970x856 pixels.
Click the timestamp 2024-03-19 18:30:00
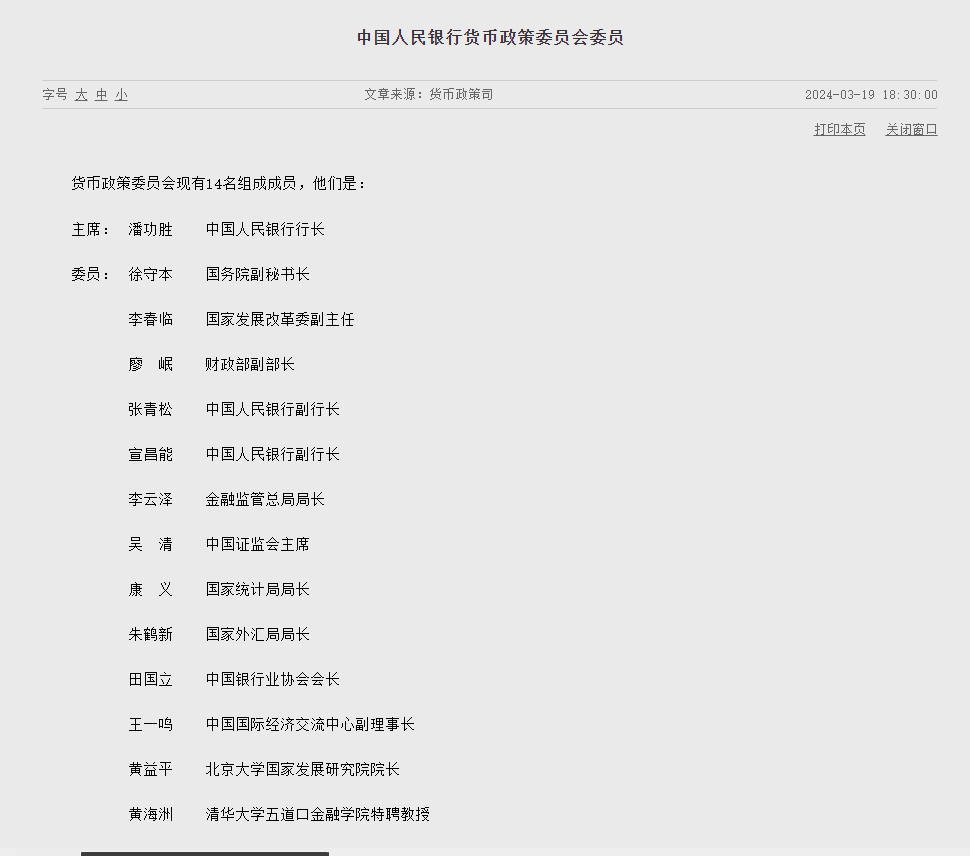[871, 95]
